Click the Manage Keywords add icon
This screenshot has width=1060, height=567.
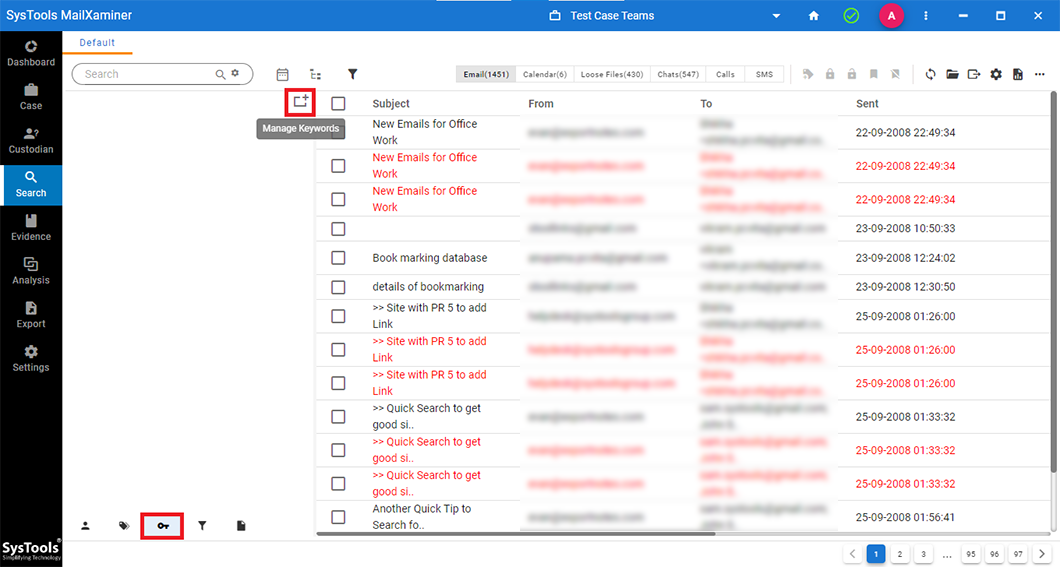coord(300,102)
